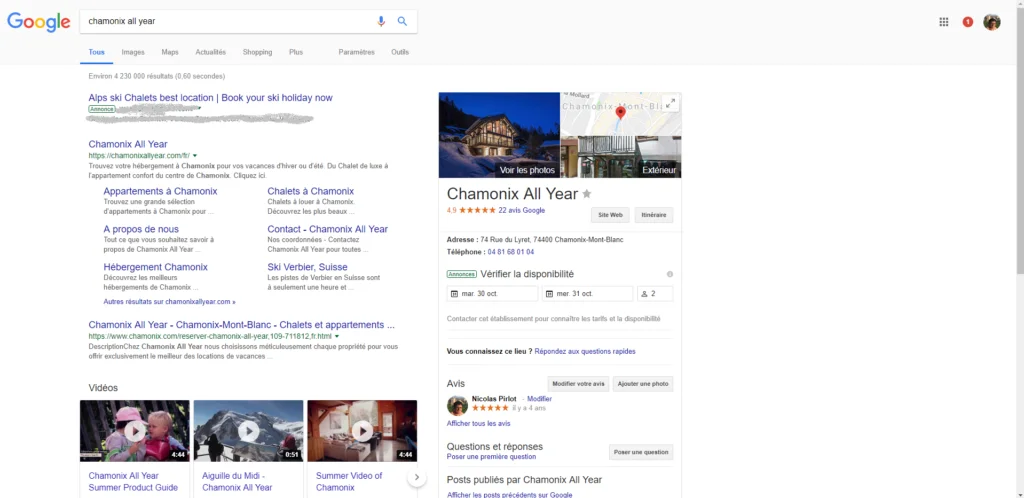Click red map pin on map
The width and height of the screenshot is (1024, 498).
point(620,112)
